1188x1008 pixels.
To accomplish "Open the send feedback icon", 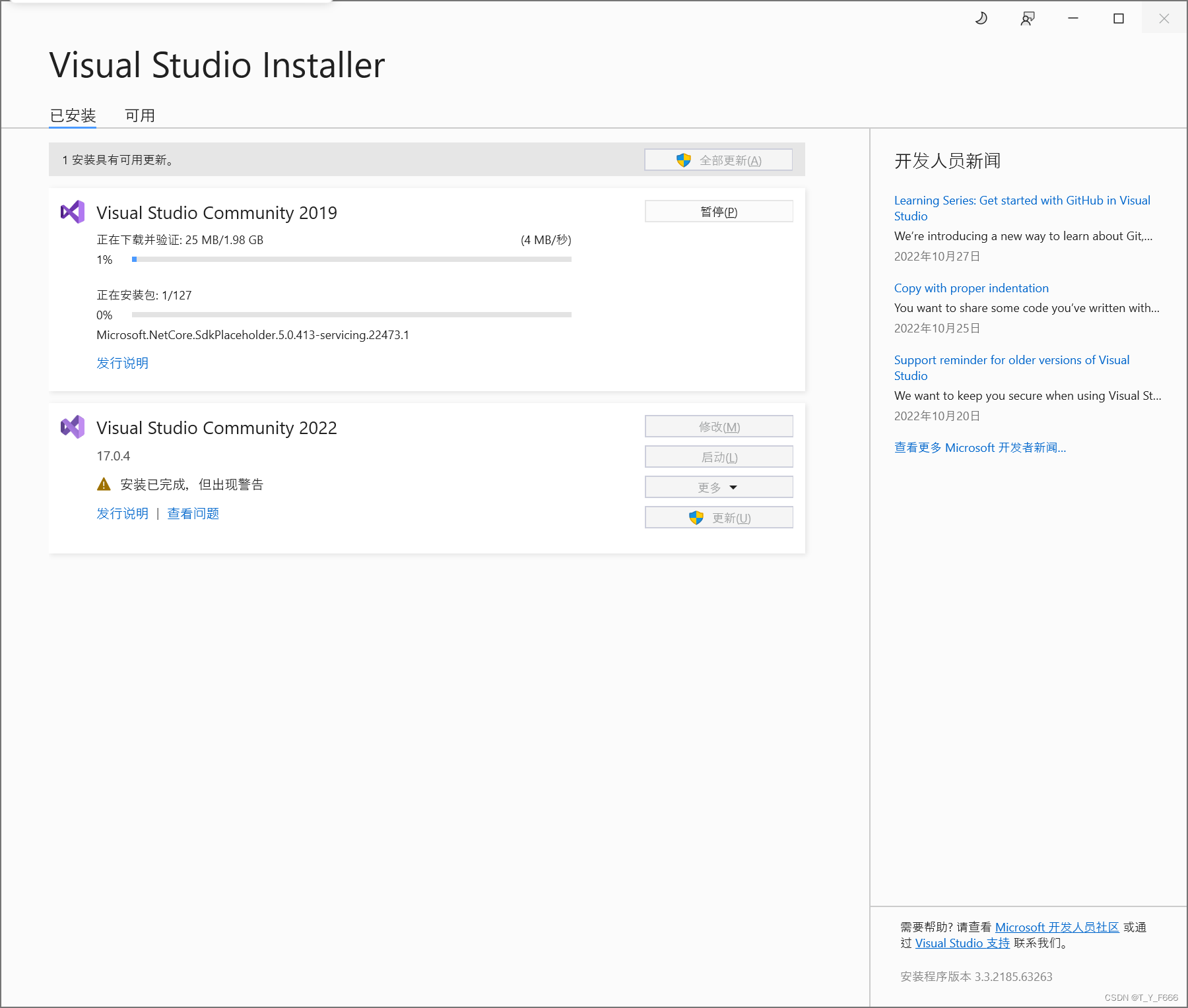I will coord(1028,18).
